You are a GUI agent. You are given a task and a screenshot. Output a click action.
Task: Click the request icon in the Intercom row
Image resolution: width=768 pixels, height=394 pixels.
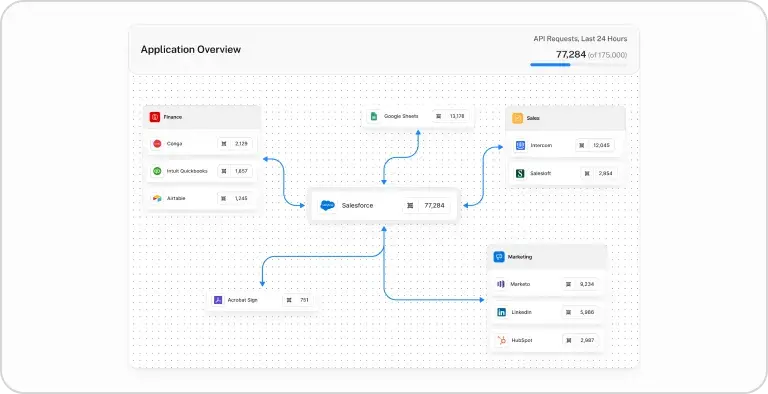(582, 146)
